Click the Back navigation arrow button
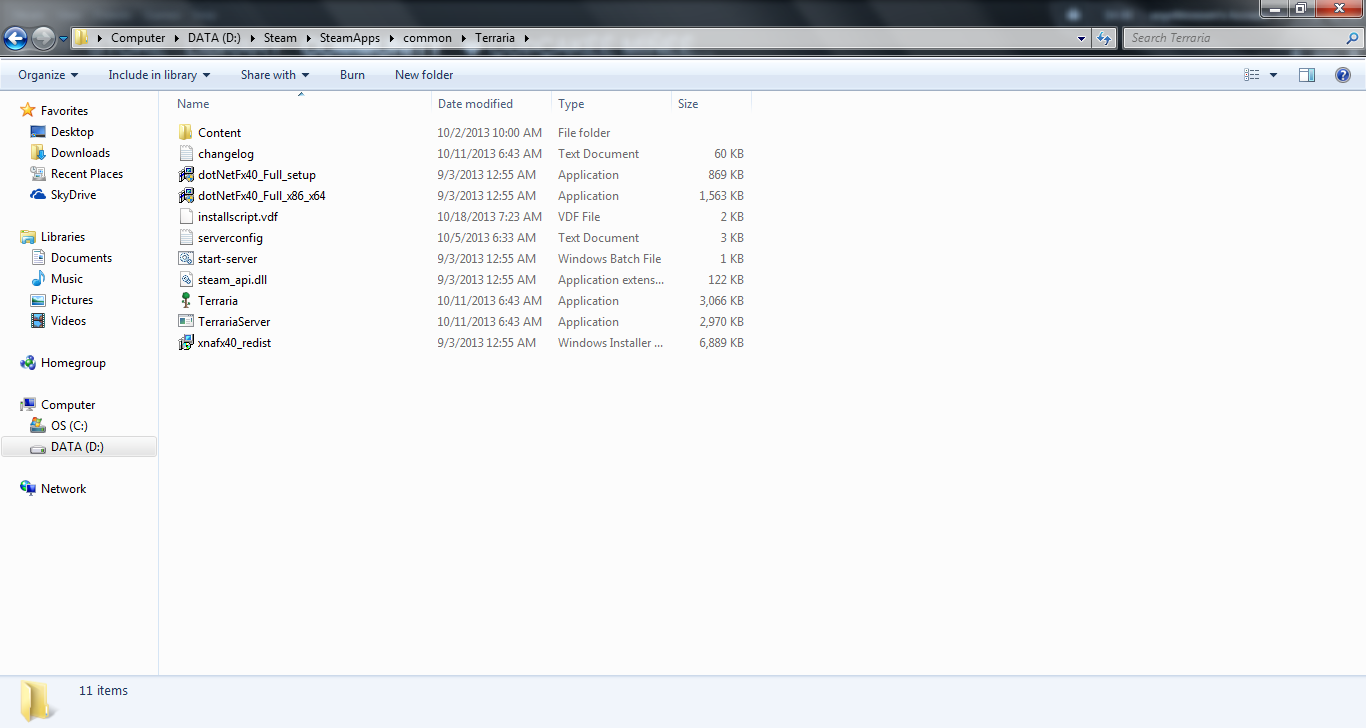This screenshot has width=1366, height=728. coord(16,38)
